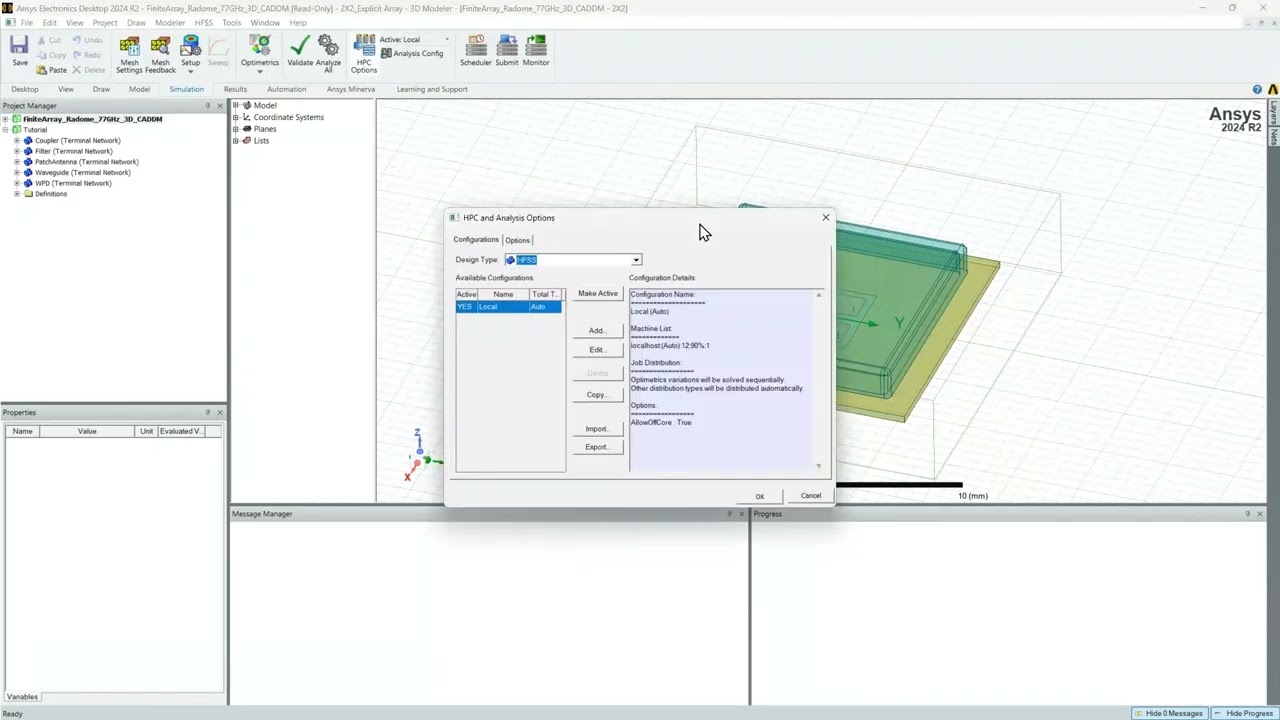Close the Properties panel
Viewport: 1280px width, 720px height.
tap(220, 412)
